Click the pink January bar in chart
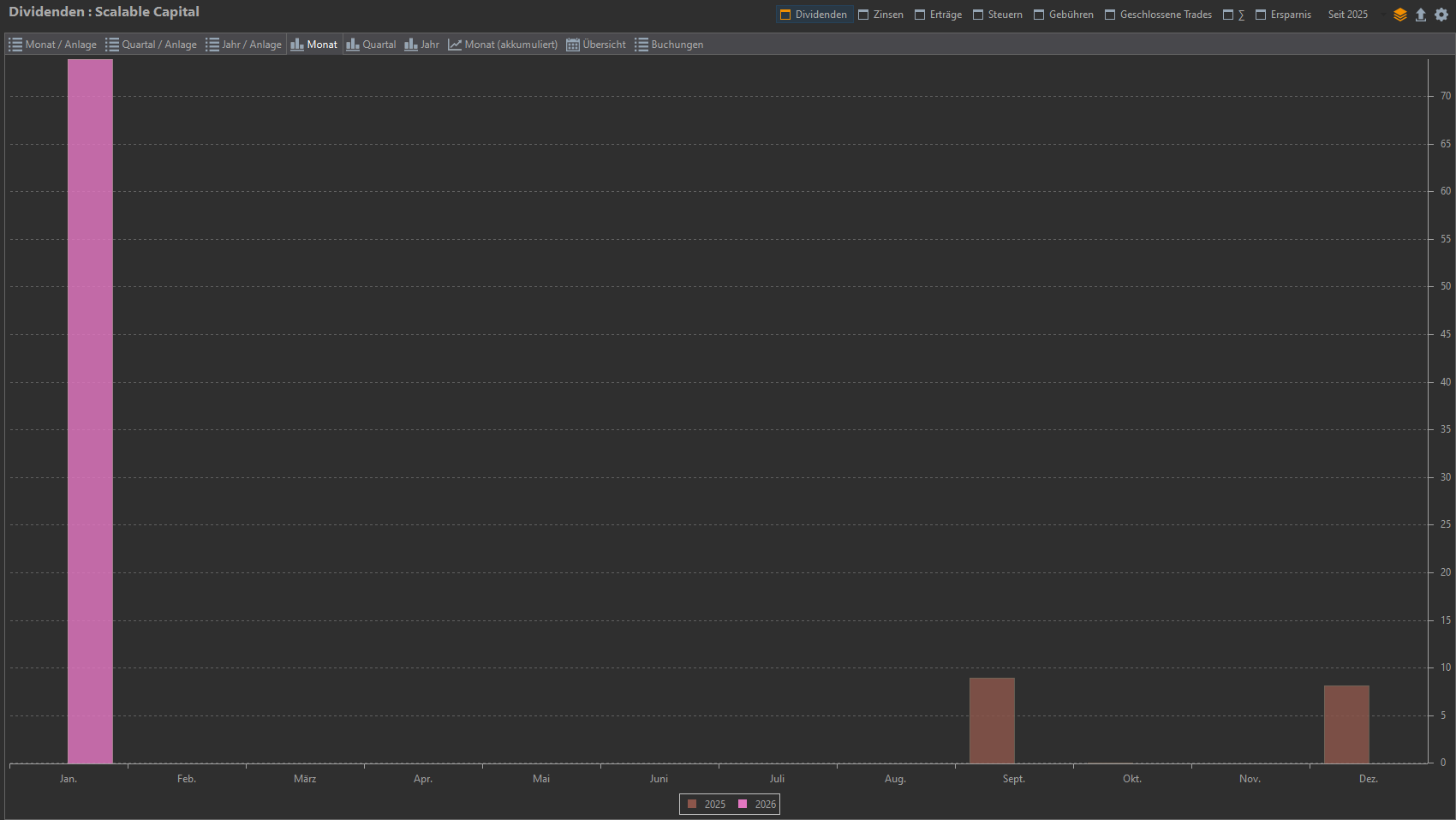Image resolution: width=1456 pixels, height=820 pixels. 90,411
